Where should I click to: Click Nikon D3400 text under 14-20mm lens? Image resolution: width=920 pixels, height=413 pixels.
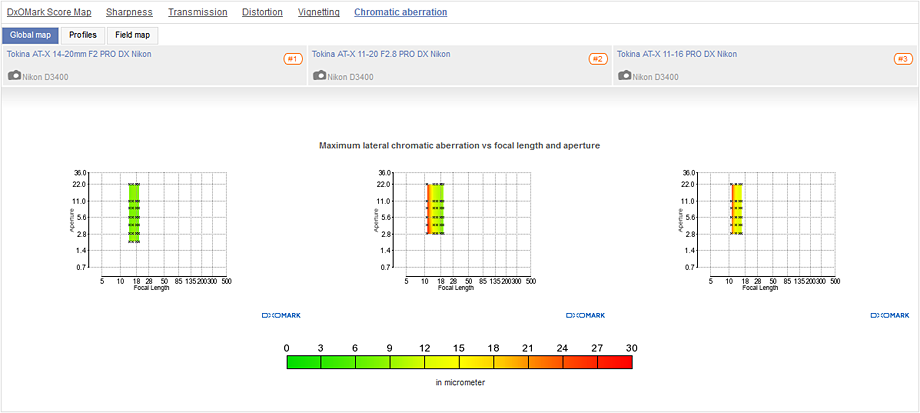point(45,77)
